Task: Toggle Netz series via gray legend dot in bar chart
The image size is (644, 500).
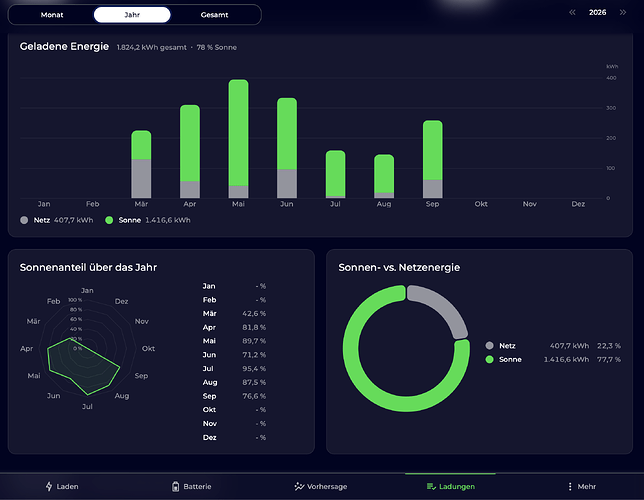Action: pyautogui.click(x=24, y=220)
